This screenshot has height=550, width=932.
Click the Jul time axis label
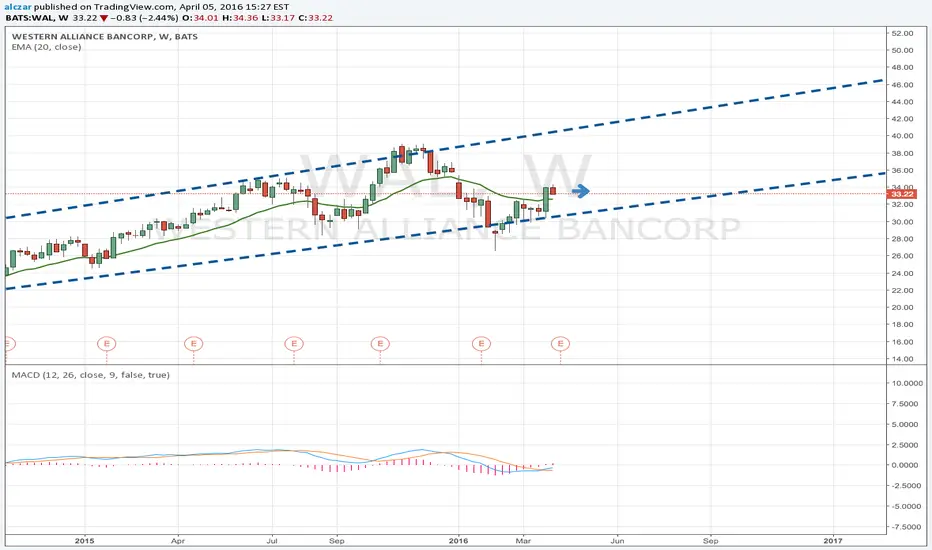pyautogui.click(x=272, y=541)
